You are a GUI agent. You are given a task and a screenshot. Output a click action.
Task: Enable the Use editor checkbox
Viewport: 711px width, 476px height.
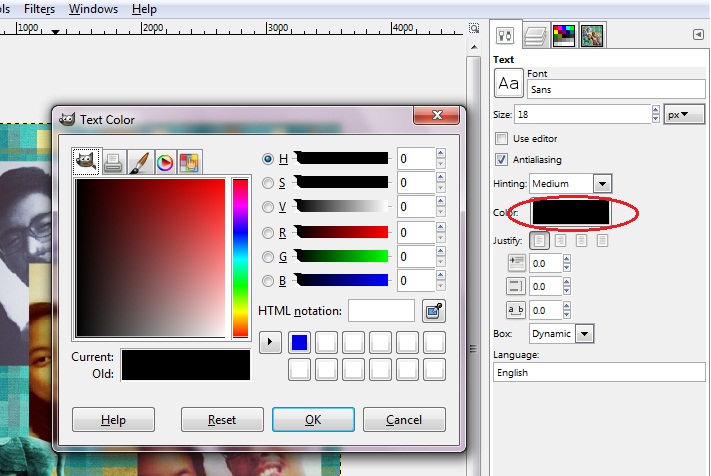501,138
